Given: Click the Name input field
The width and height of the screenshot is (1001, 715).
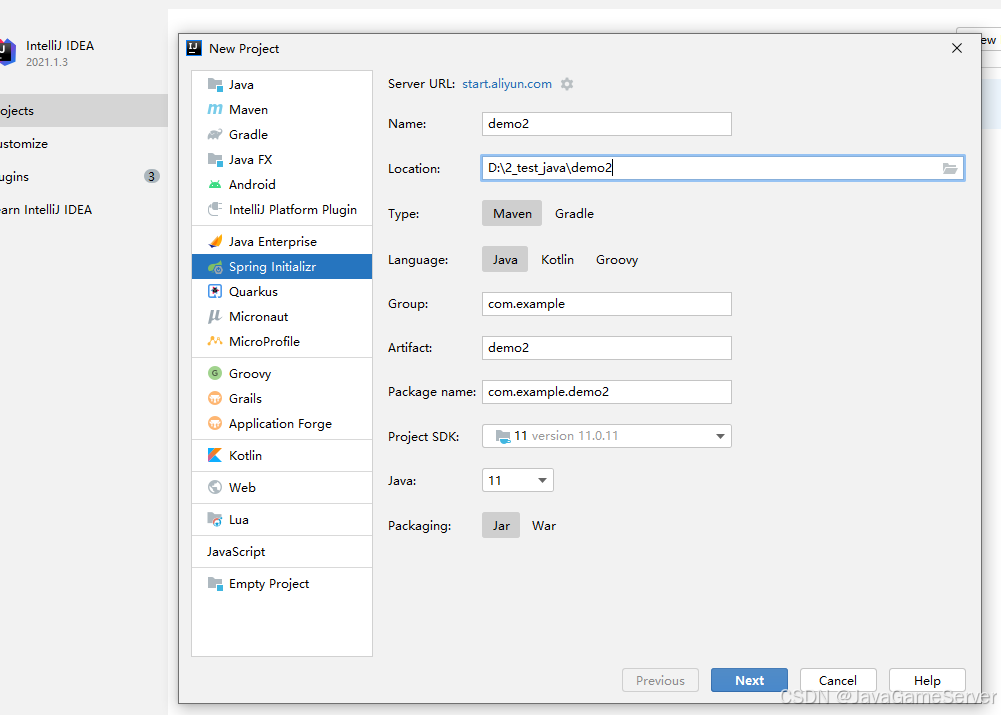Looking at the screenshot, I should 606,124.
